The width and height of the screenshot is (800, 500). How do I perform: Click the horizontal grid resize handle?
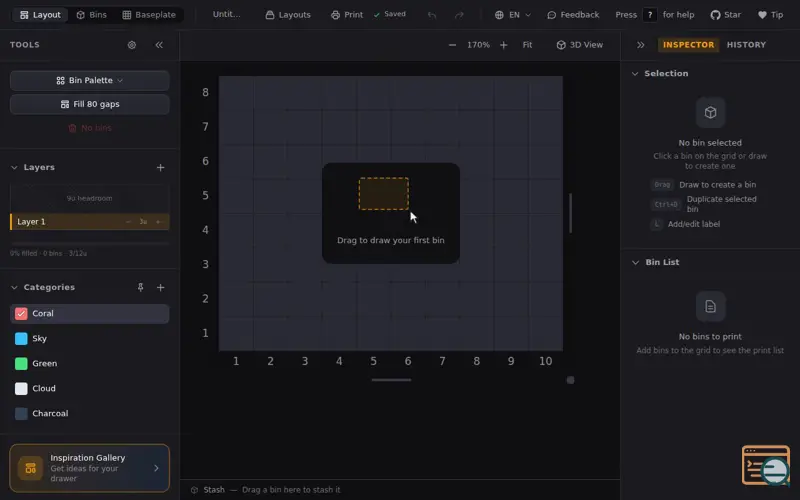tap(391, 380)
